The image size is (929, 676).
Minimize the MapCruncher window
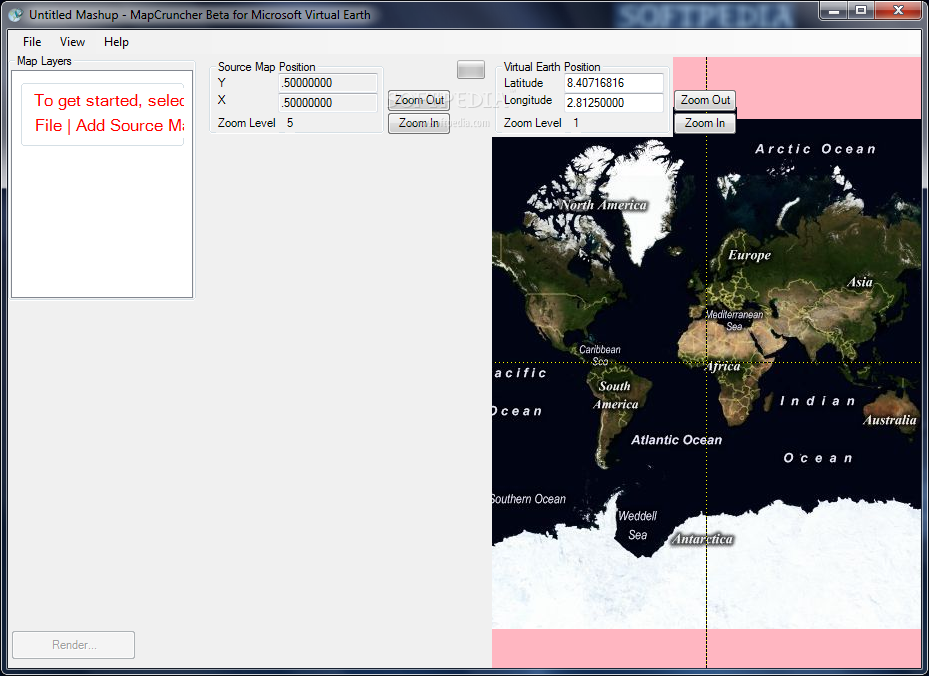pos(834,10)
